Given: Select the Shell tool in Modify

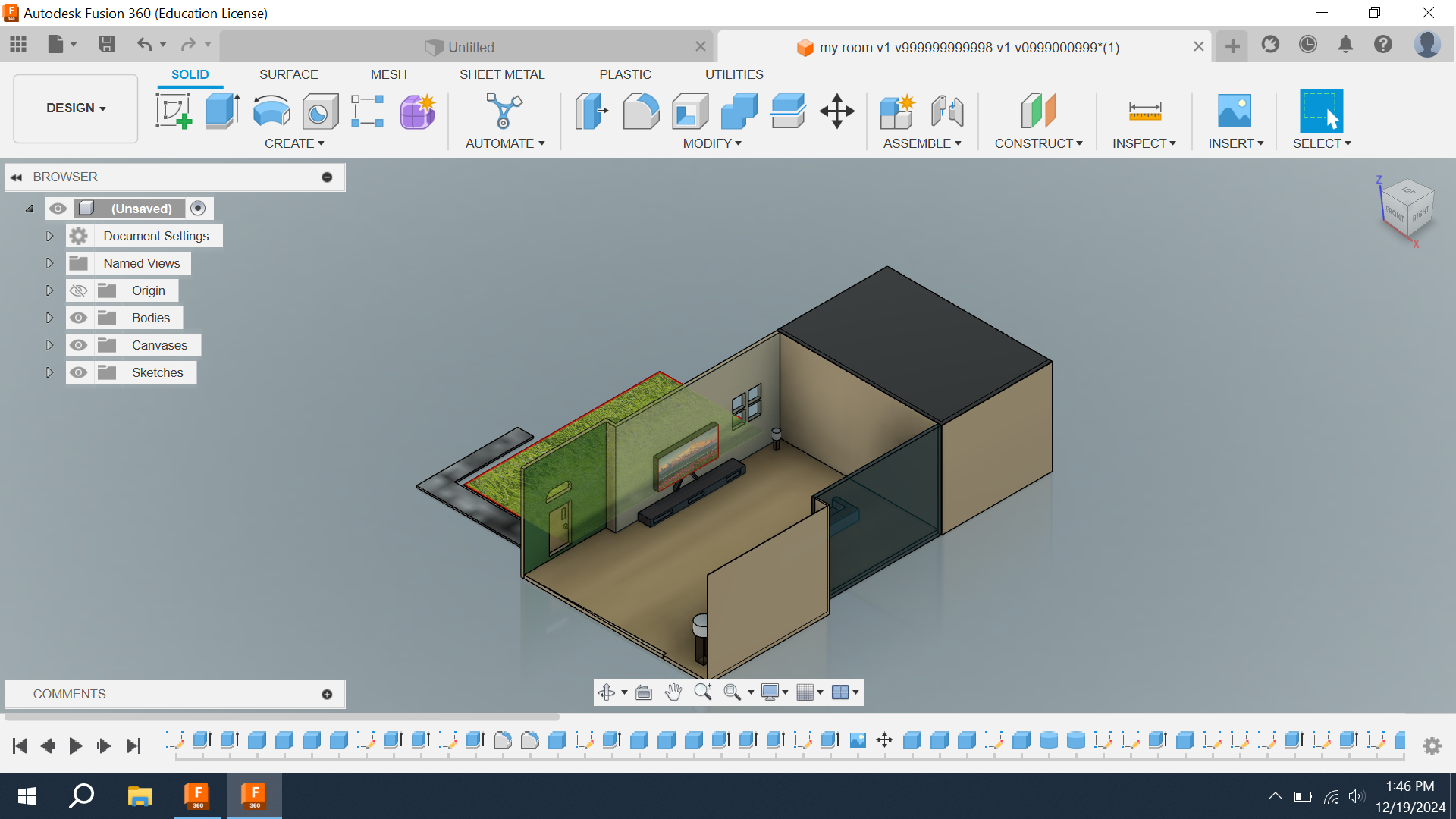Looking at the screenshot, I should point(693,110).
